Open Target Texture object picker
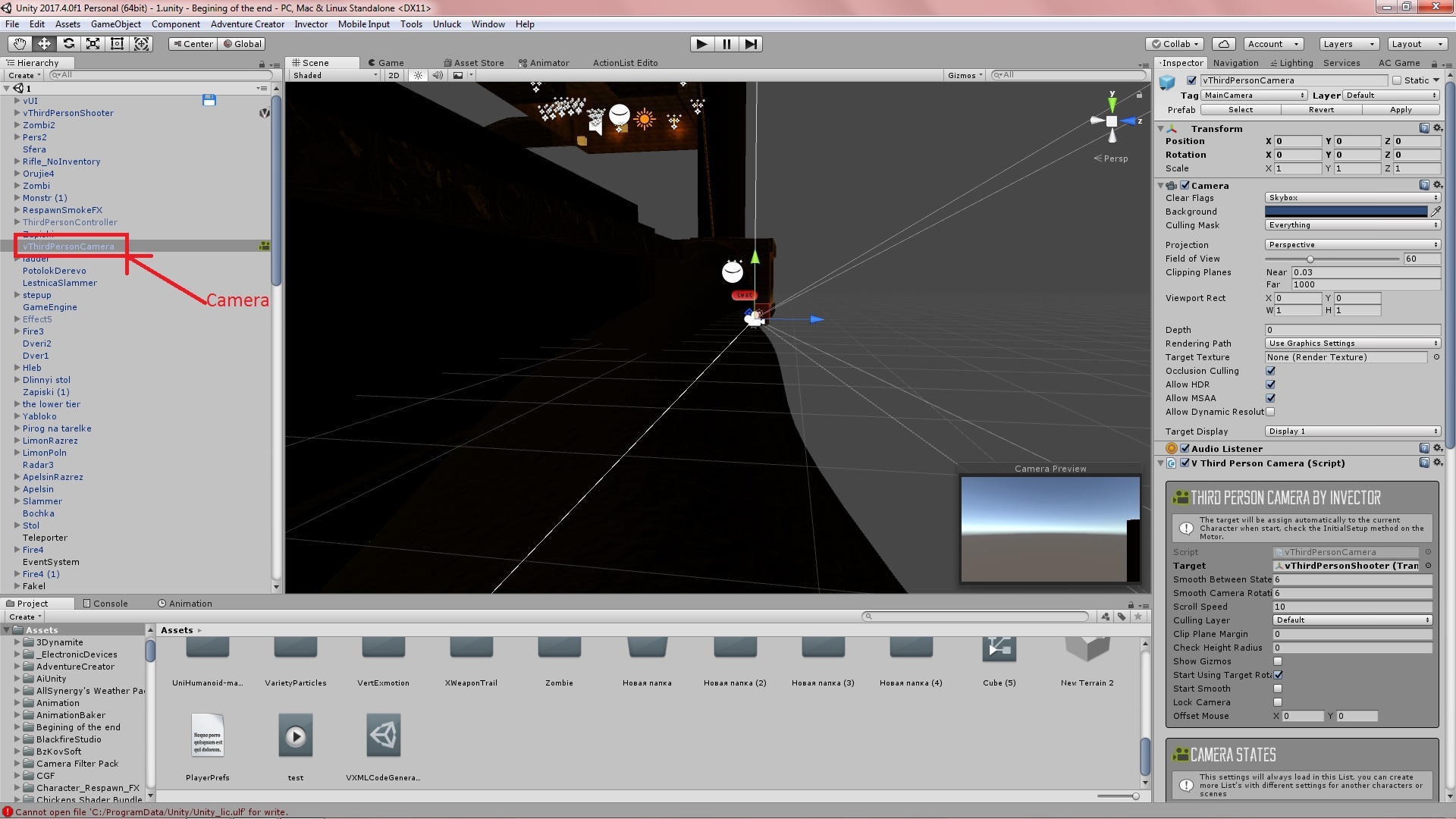1456x819 pixels. 1436,357
